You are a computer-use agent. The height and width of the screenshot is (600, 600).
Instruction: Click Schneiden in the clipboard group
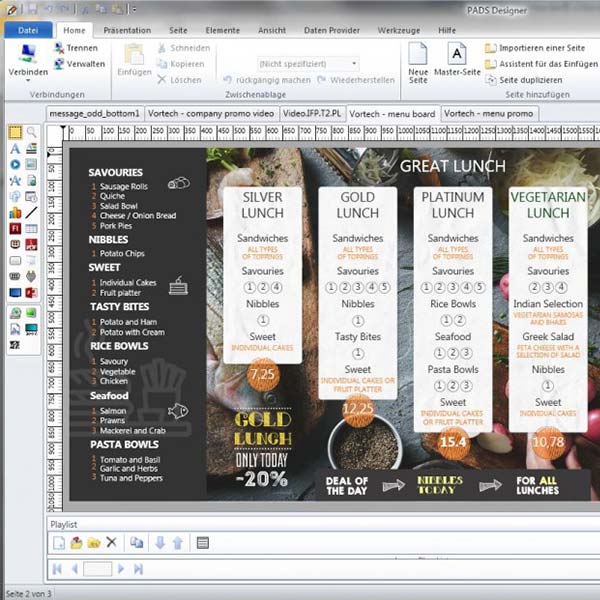point(184,48)
